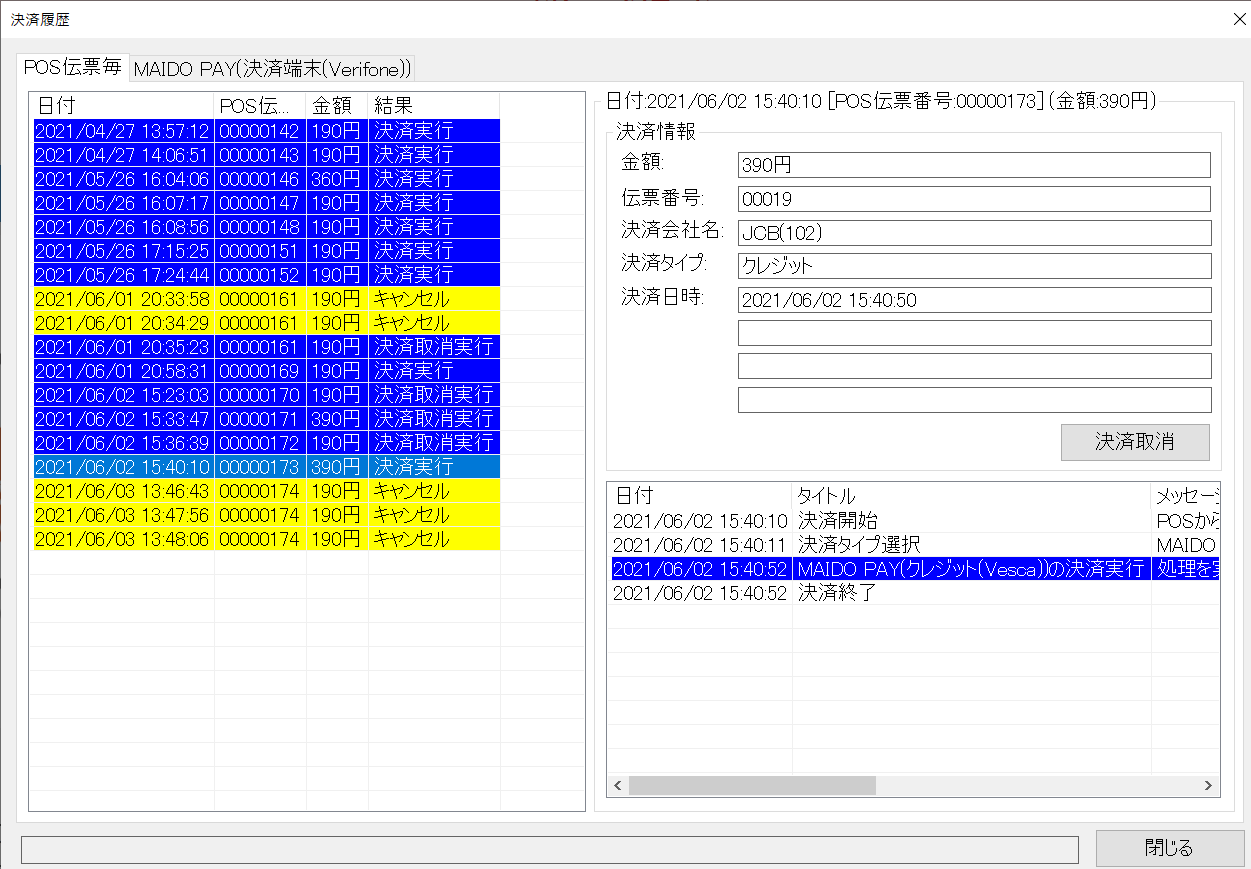The height and width of the screenshot is (869, 1251).
Task: Select log entry 決済終了
Action: 915,593
